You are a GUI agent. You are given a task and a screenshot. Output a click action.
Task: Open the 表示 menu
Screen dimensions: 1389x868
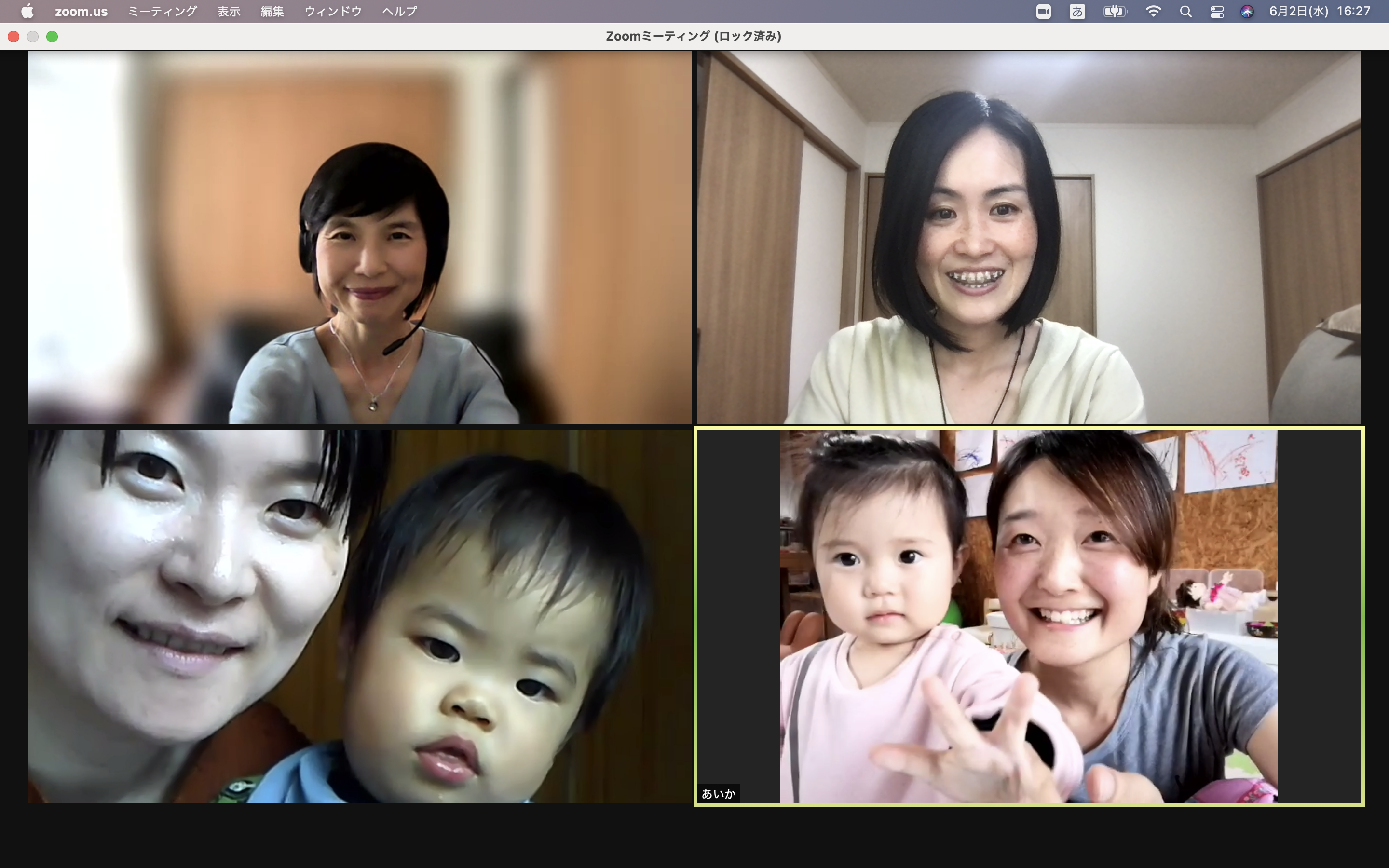tap(229, 12)
